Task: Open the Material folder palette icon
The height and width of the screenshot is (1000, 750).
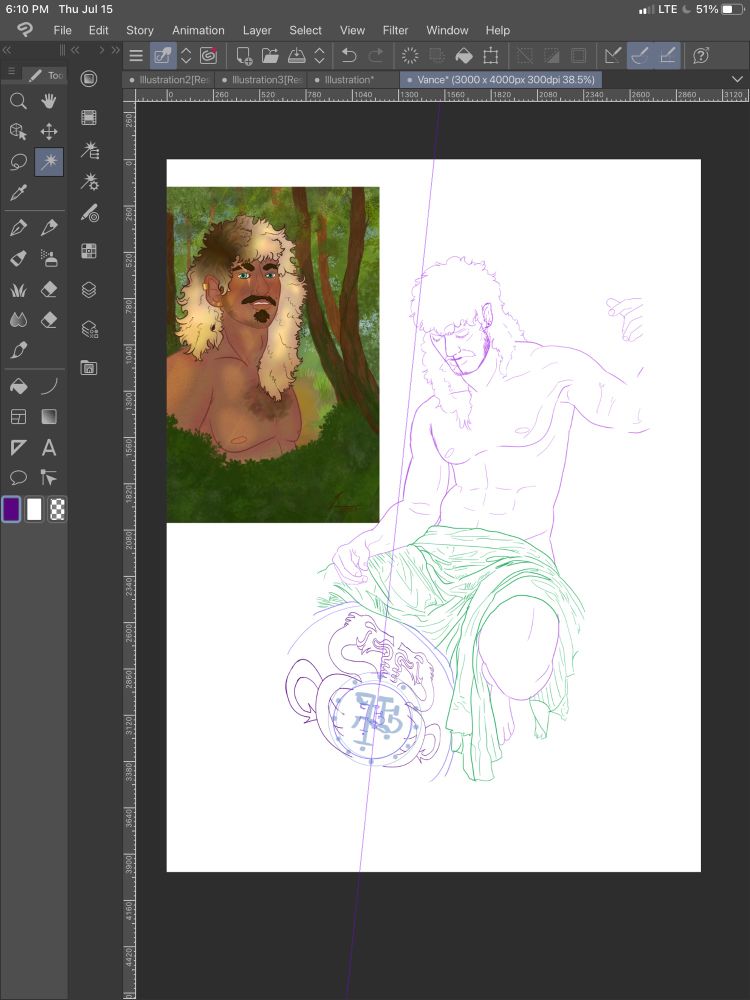Action: [x=89, y=367]
